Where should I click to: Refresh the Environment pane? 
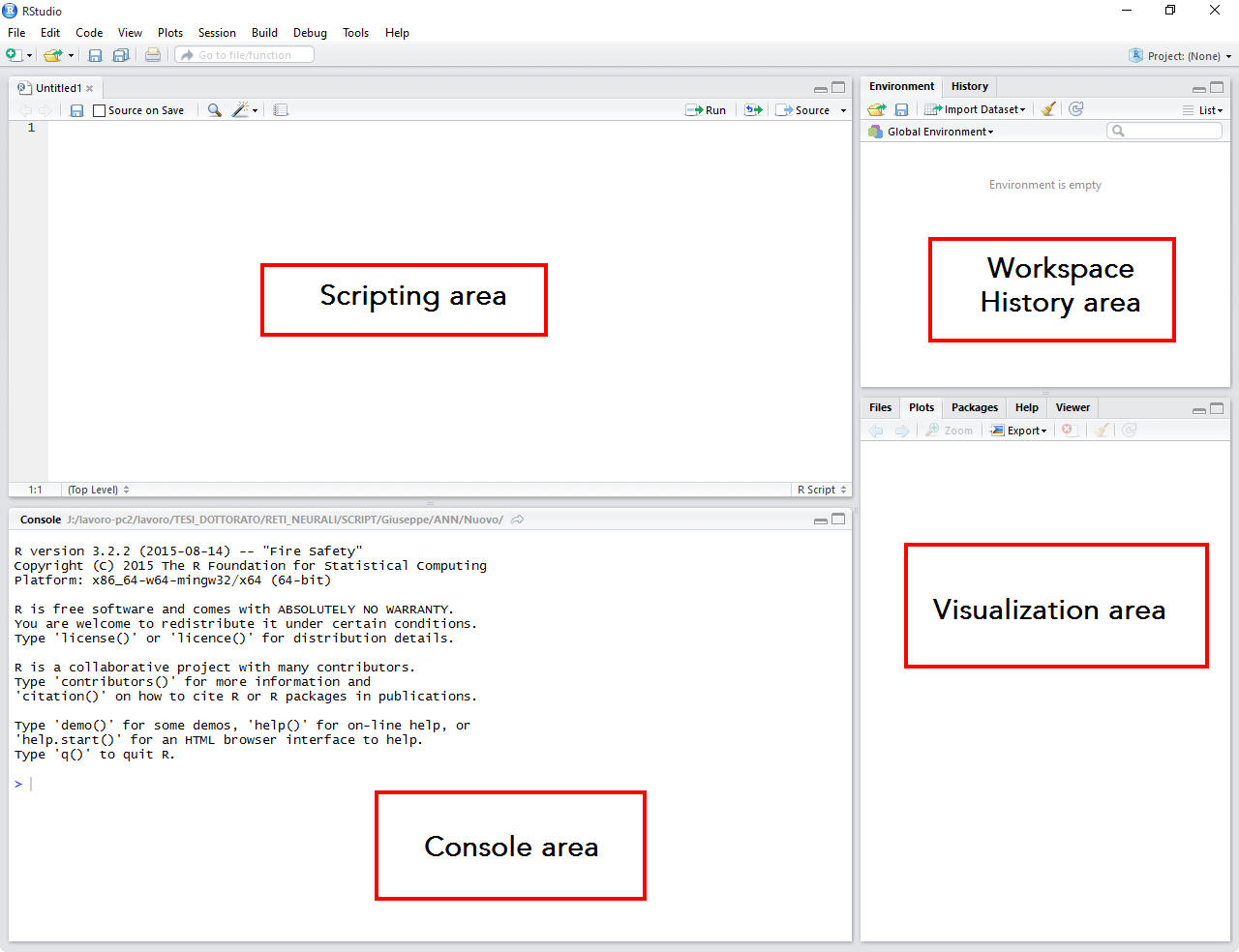tap(1076, 108)
